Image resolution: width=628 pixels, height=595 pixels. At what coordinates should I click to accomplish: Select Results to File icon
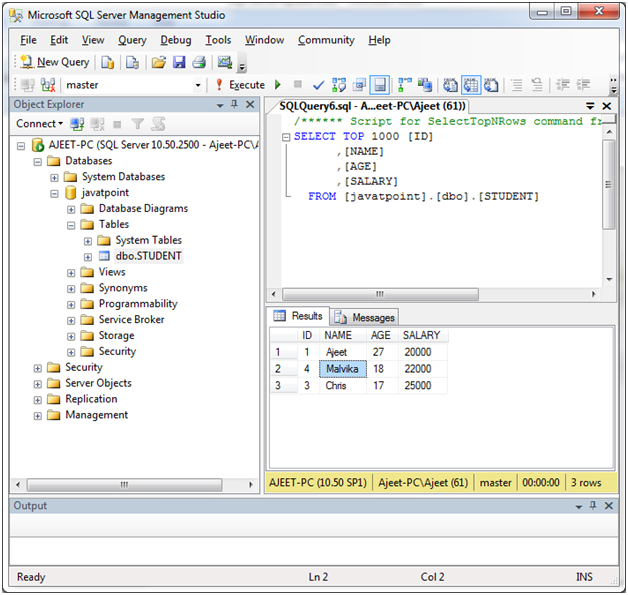(x=491, y=85)
